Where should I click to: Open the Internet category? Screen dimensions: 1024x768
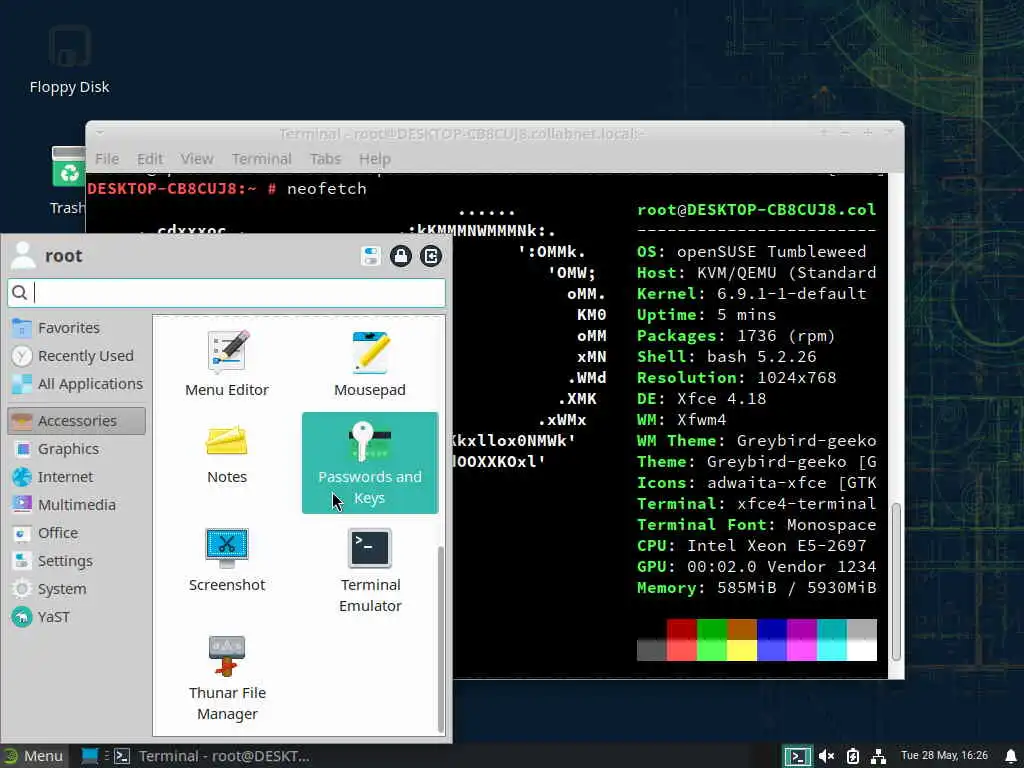[76, 477]
